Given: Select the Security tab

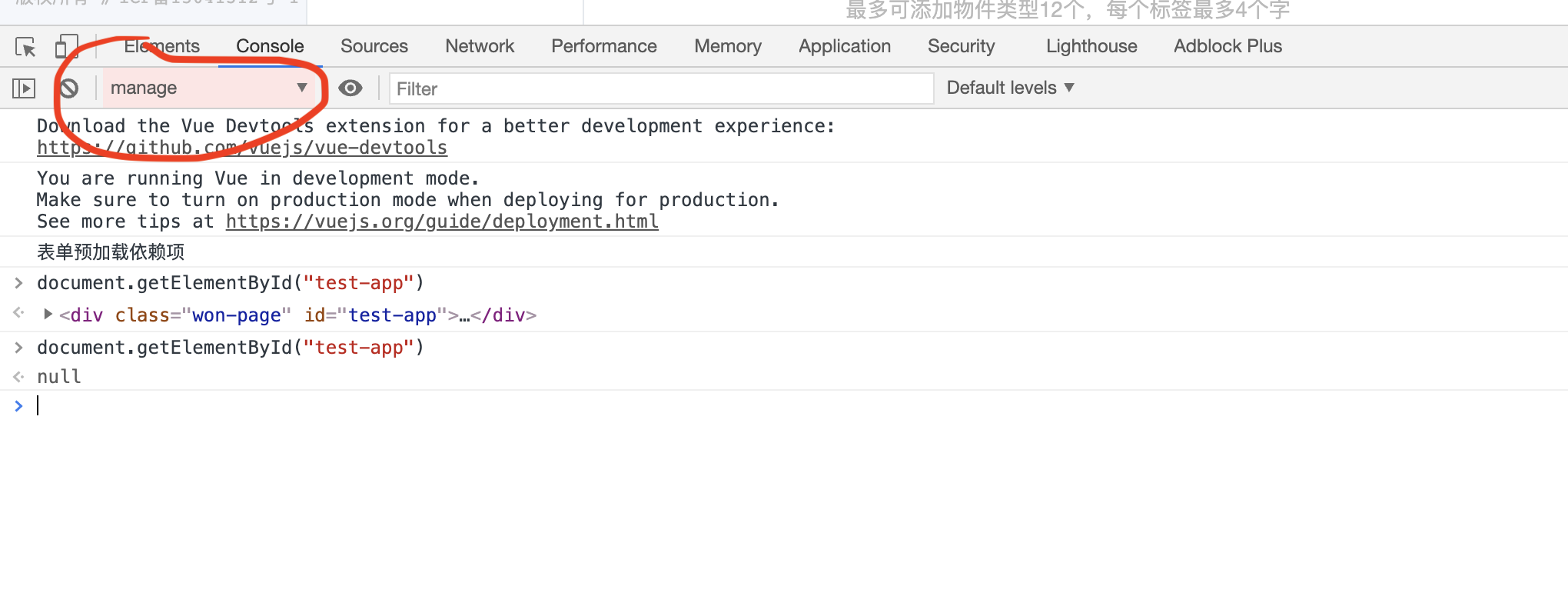Looking at the screenshot, I should [961, 46].
